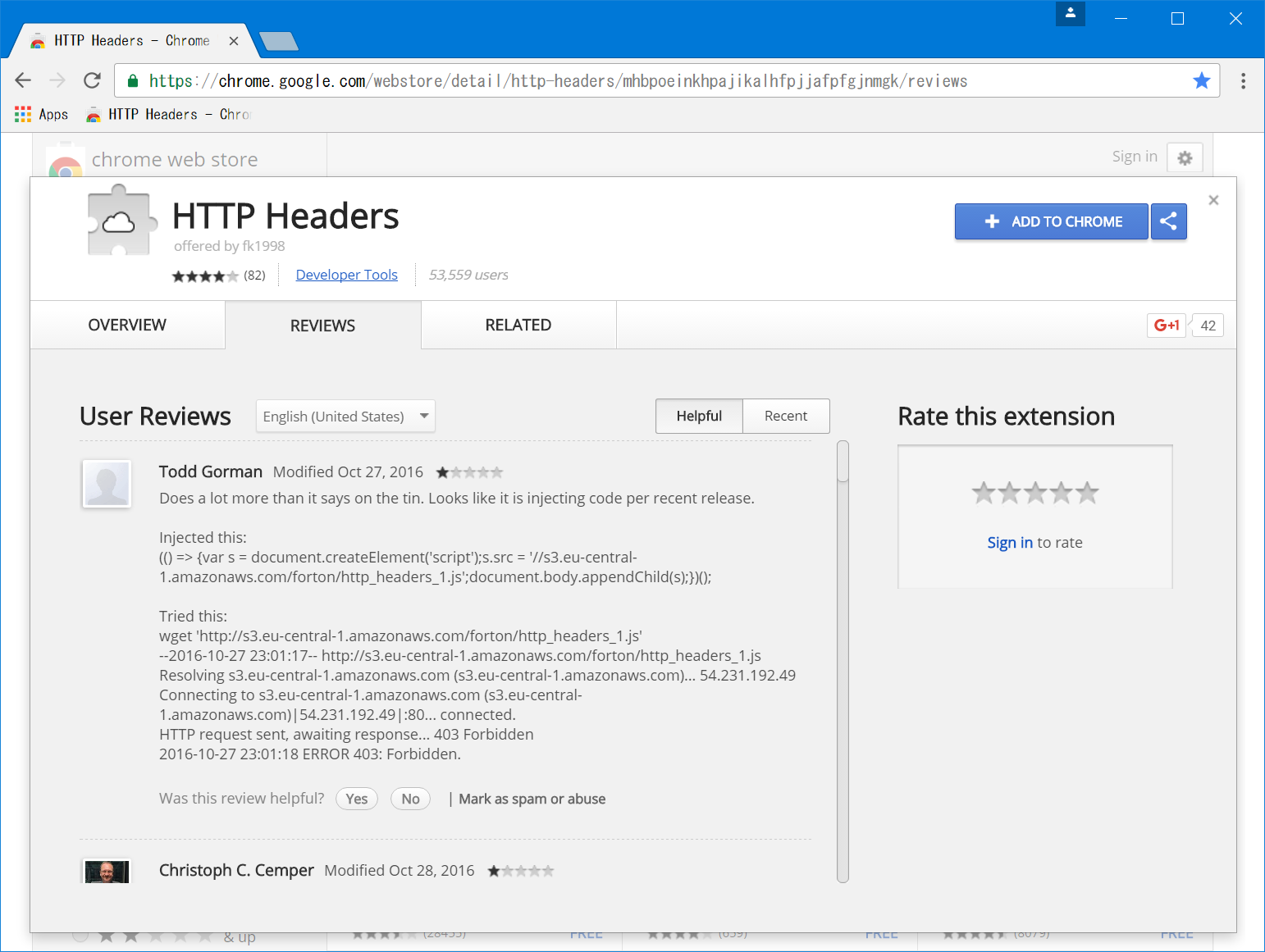Click the rating stars in Rate this extension
The image size is (1265, 952).
1035,493
